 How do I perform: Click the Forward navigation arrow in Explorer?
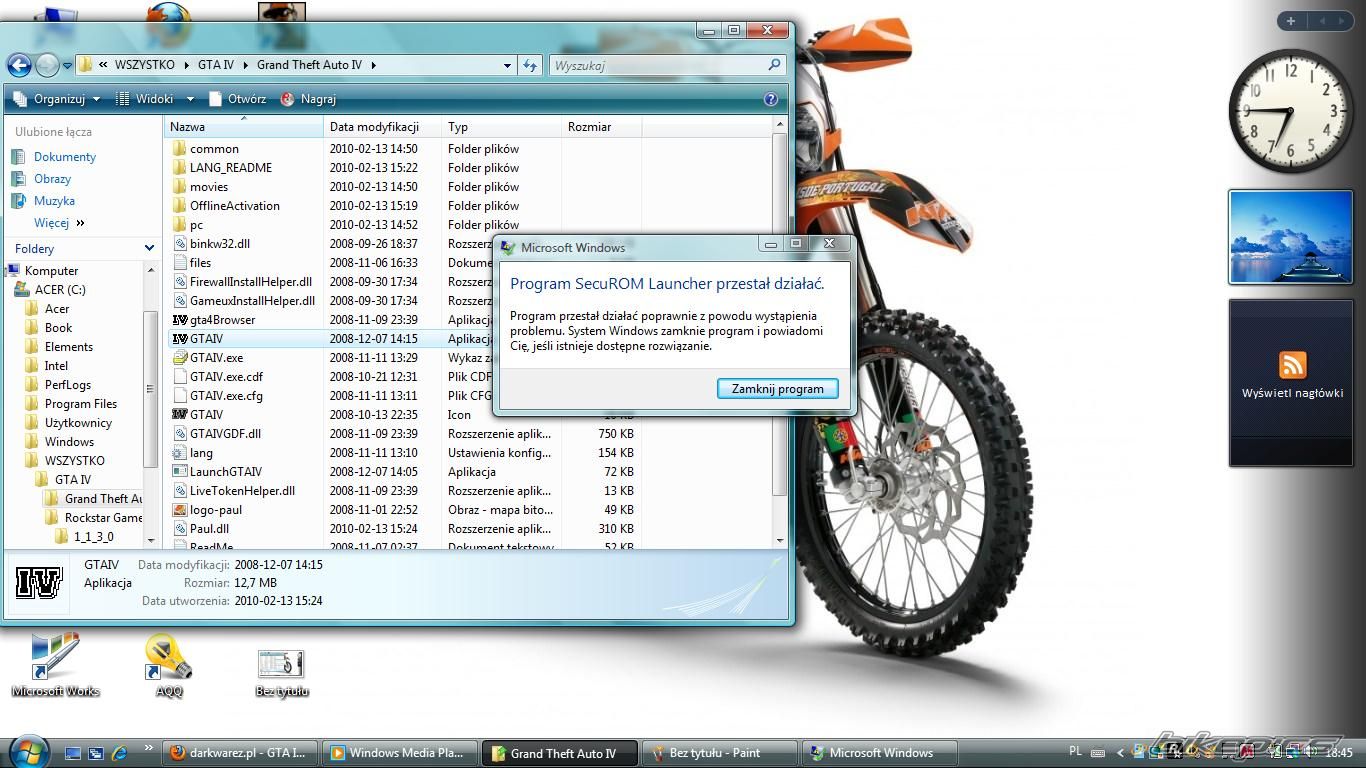pyautogui.click(x=47, y=66)
